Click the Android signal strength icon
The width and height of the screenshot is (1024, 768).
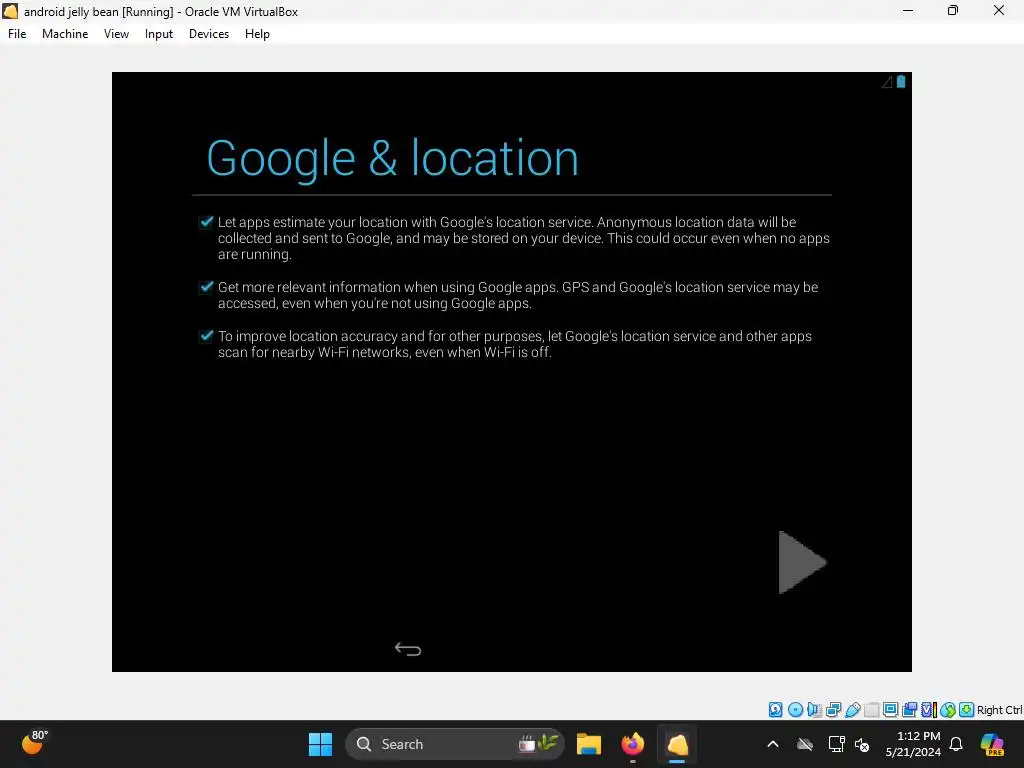coord(887,82)
